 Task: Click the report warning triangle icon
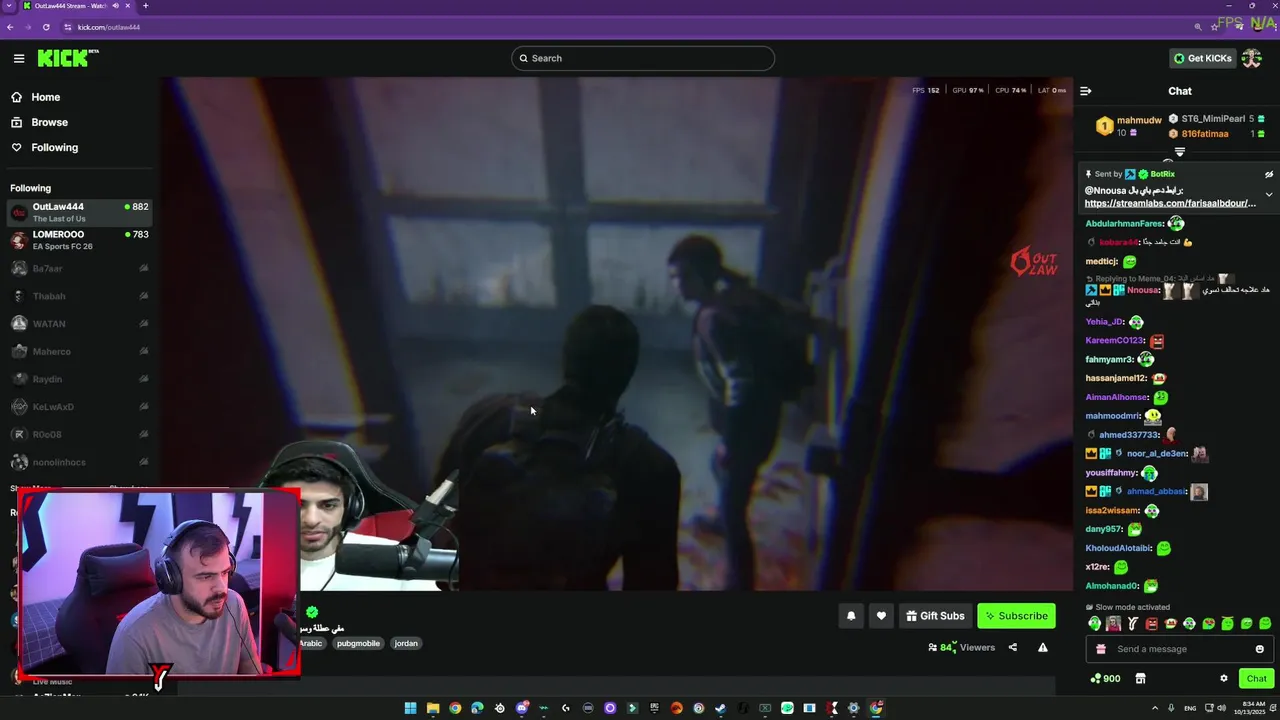pyautogui.click(x=1042, y=647)
